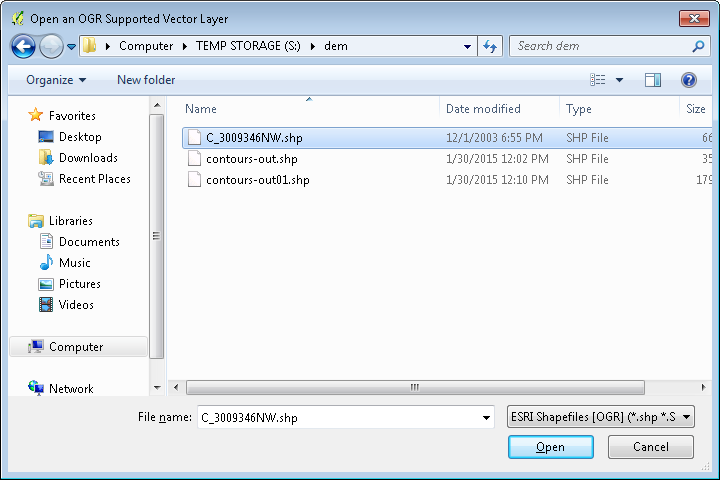Click the New folder button
The height and width of the screenshot is (480, 720).
[x=146, y=80]
